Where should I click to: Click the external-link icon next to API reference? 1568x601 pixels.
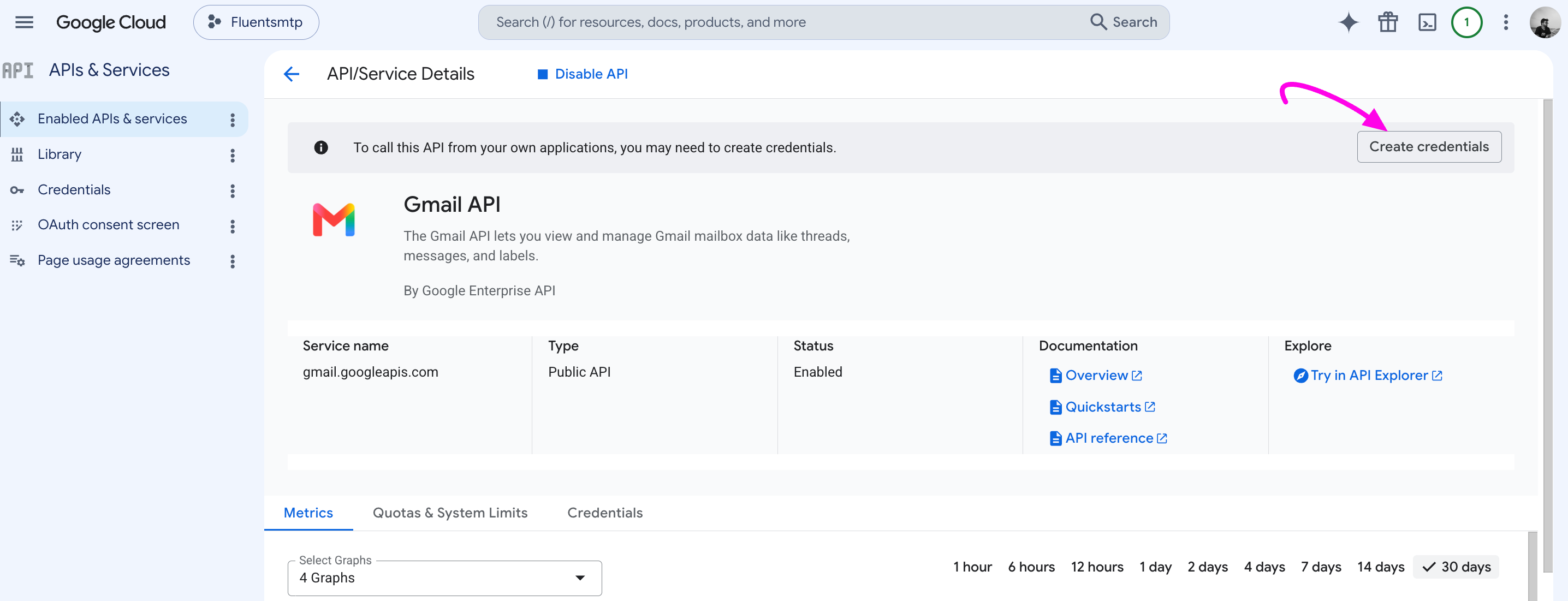(x=1161, y=438)
